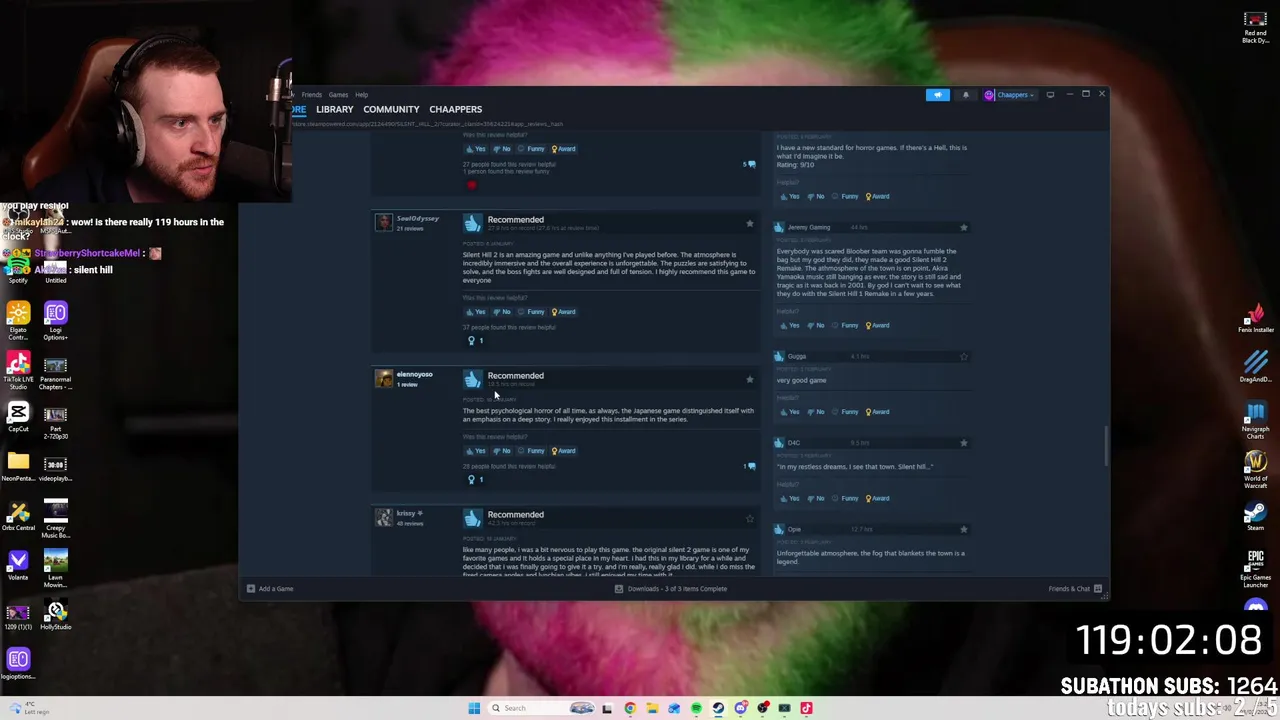Open krissy's profile avatar

(x=383, y=517)
